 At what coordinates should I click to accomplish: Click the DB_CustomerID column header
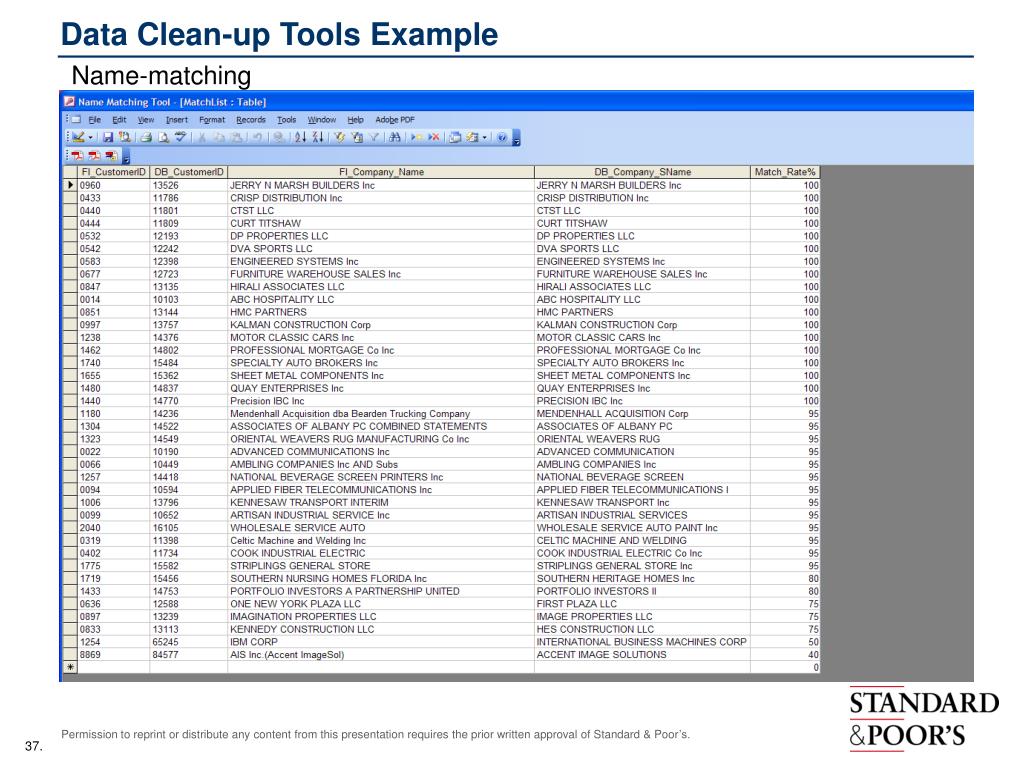pos(189,172)
